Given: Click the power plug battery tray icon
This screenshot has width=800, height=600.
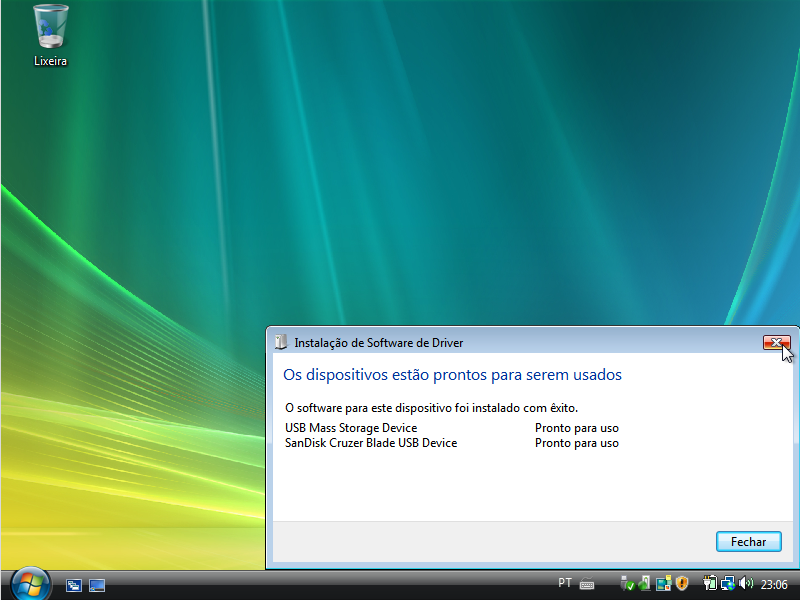Looking at the screenshot, I should 710,583.
